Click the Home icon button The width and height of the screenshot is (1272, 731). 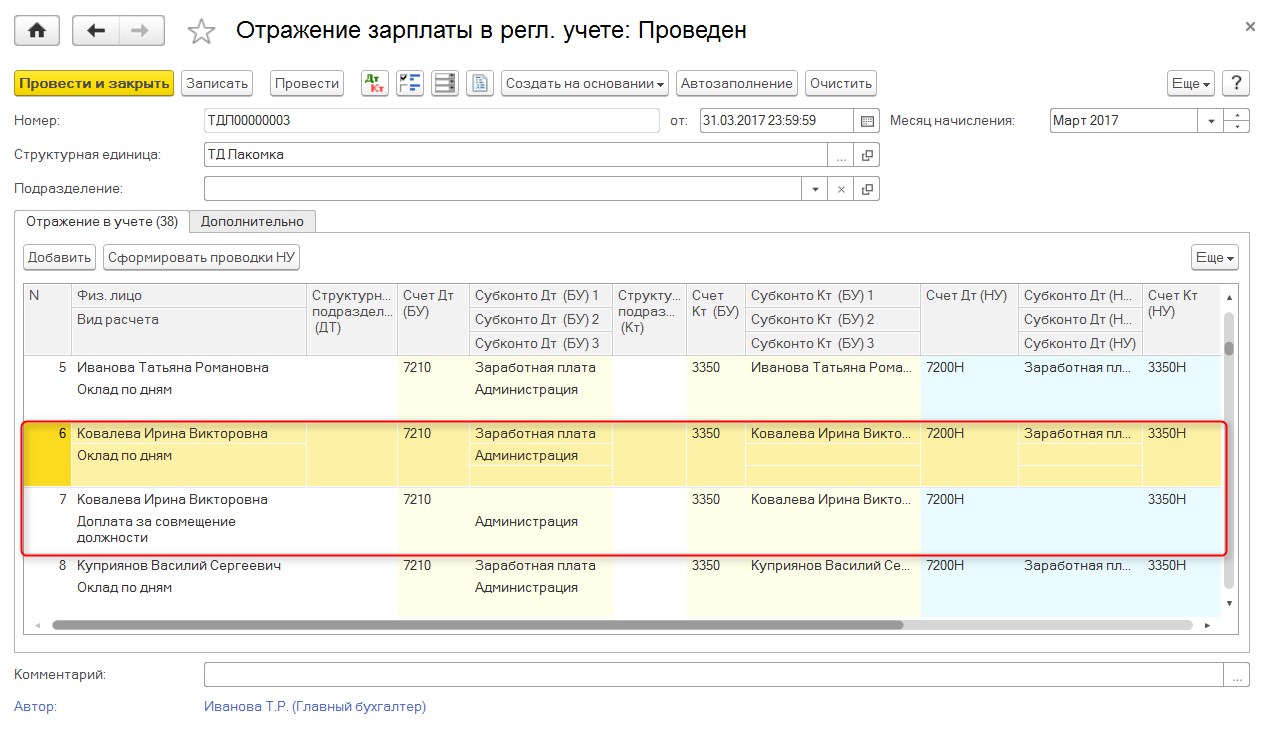tap(37, 31)
